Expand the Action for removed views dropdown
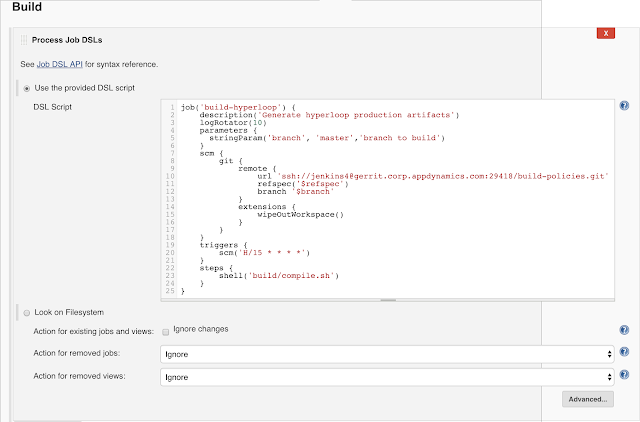 tap(386, 377)
